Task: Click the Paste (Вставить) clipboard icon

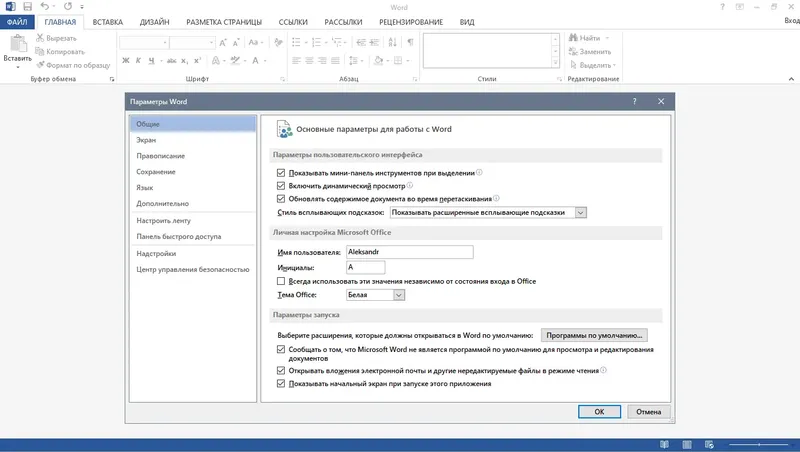Action: (18, 44)
